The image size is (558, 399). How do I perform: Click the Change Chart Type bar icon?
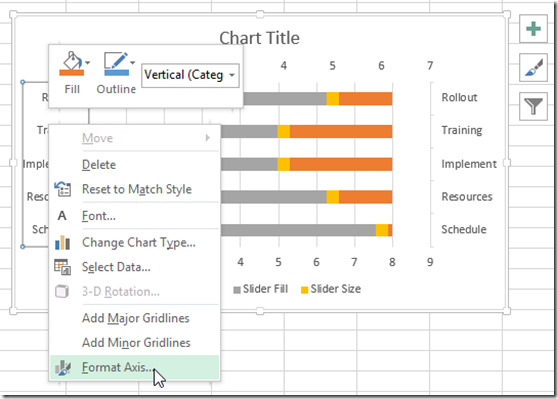click(x=63, y=242)
